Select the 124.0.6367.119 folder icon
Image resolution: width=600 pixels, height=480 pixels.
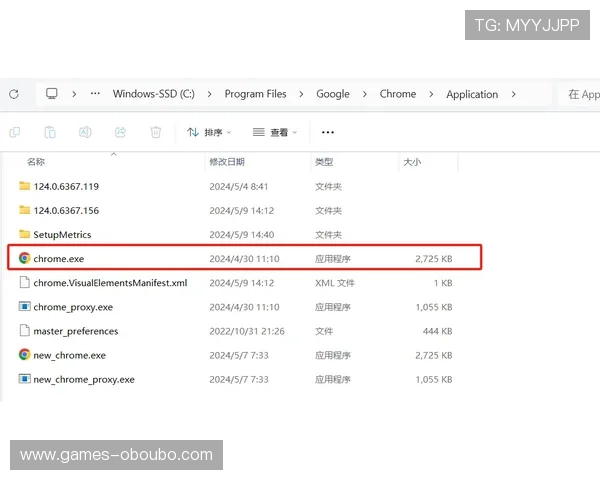pyautogui.click(x=24, y=186)
